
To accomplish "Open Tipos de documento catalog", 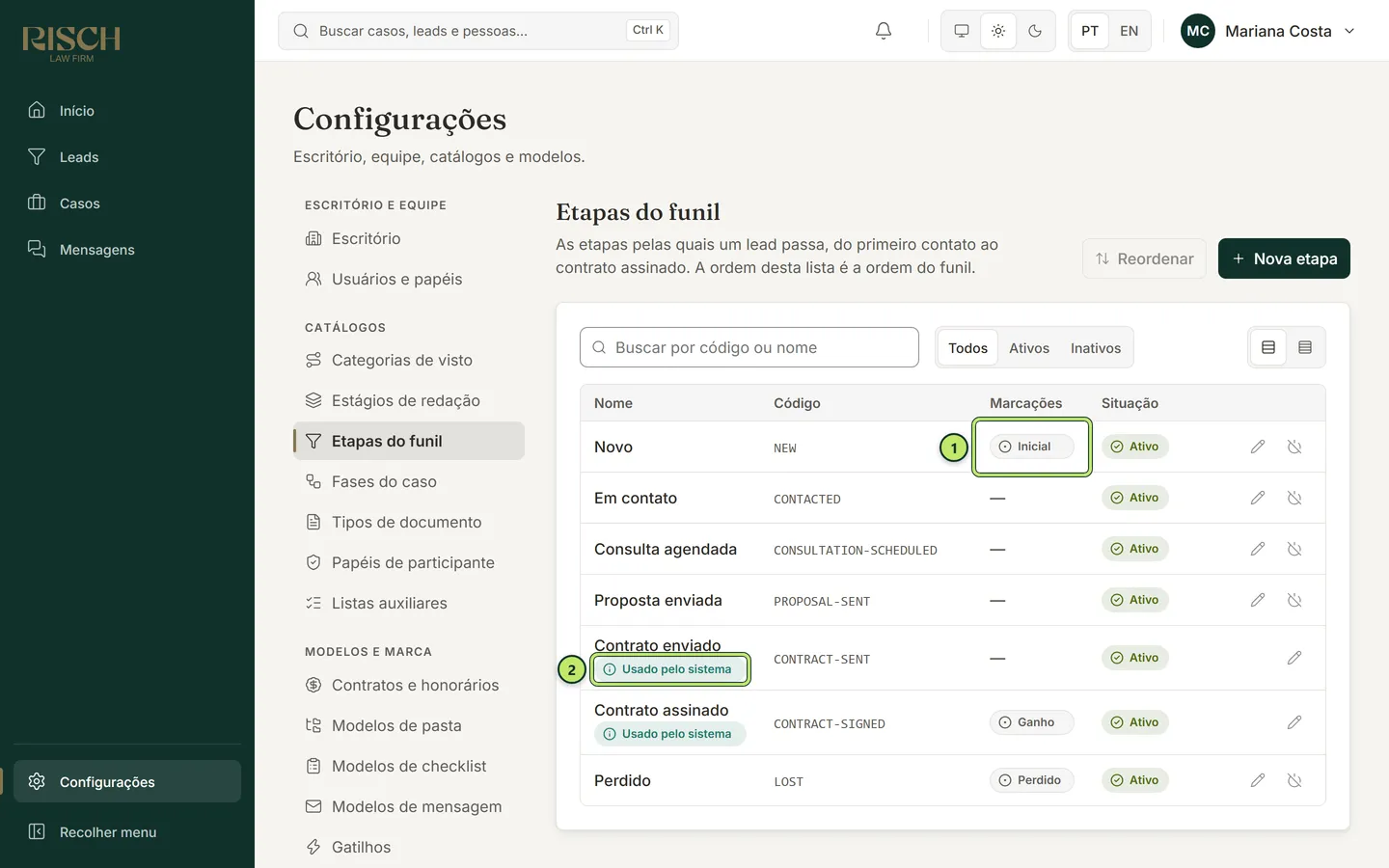I will click(x=409, y=522).
